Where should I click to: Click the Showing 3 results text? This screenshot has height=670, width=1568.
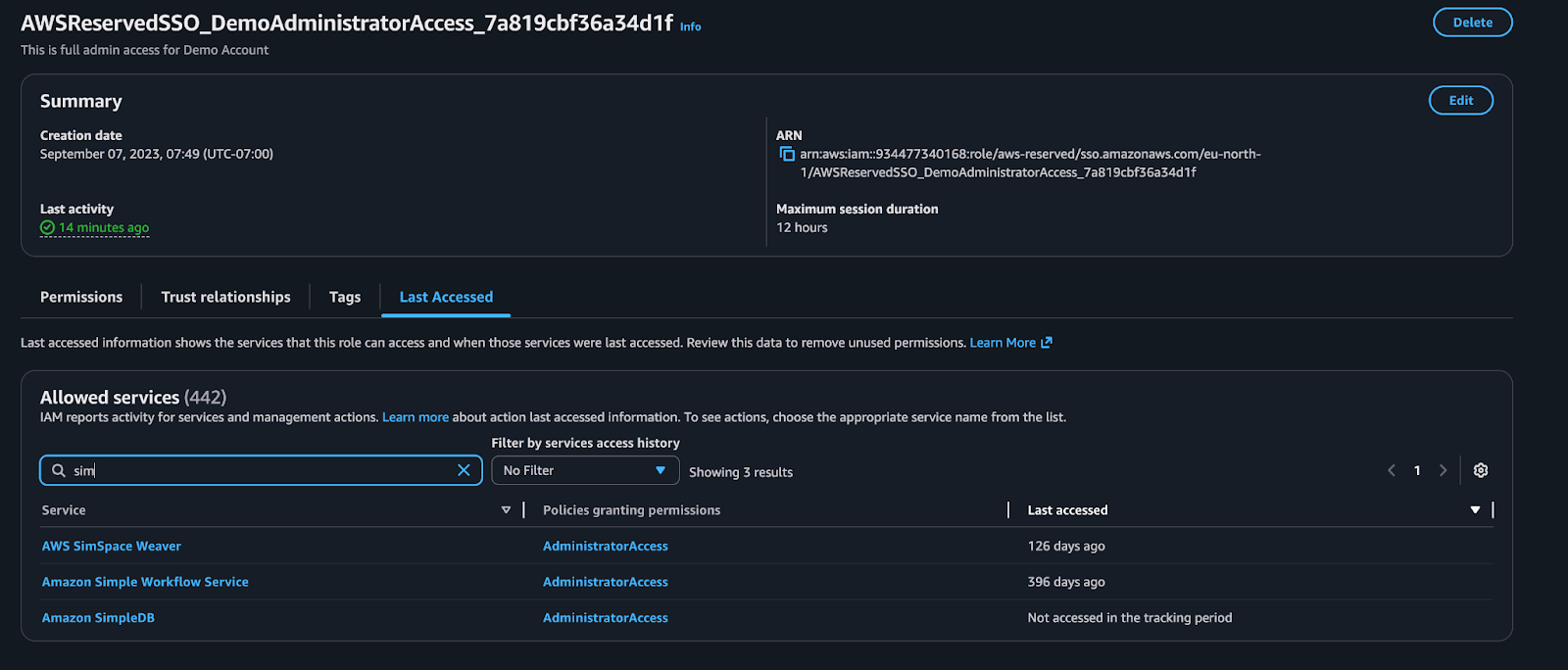[x=741, y=472]
